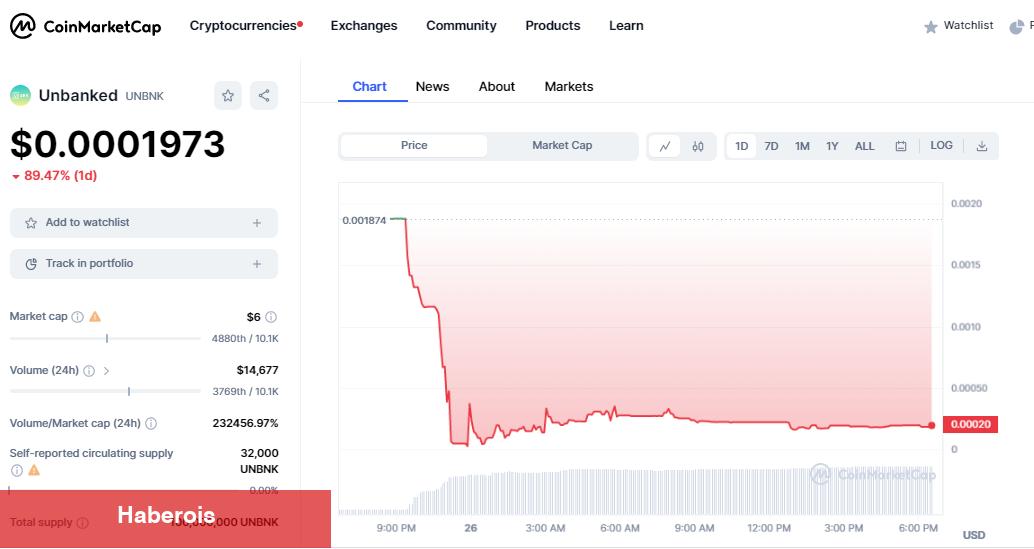The width and height of the screenshot is (1034, 549).
Task: Set chart range to 1Y
Action: coord(832,146)
